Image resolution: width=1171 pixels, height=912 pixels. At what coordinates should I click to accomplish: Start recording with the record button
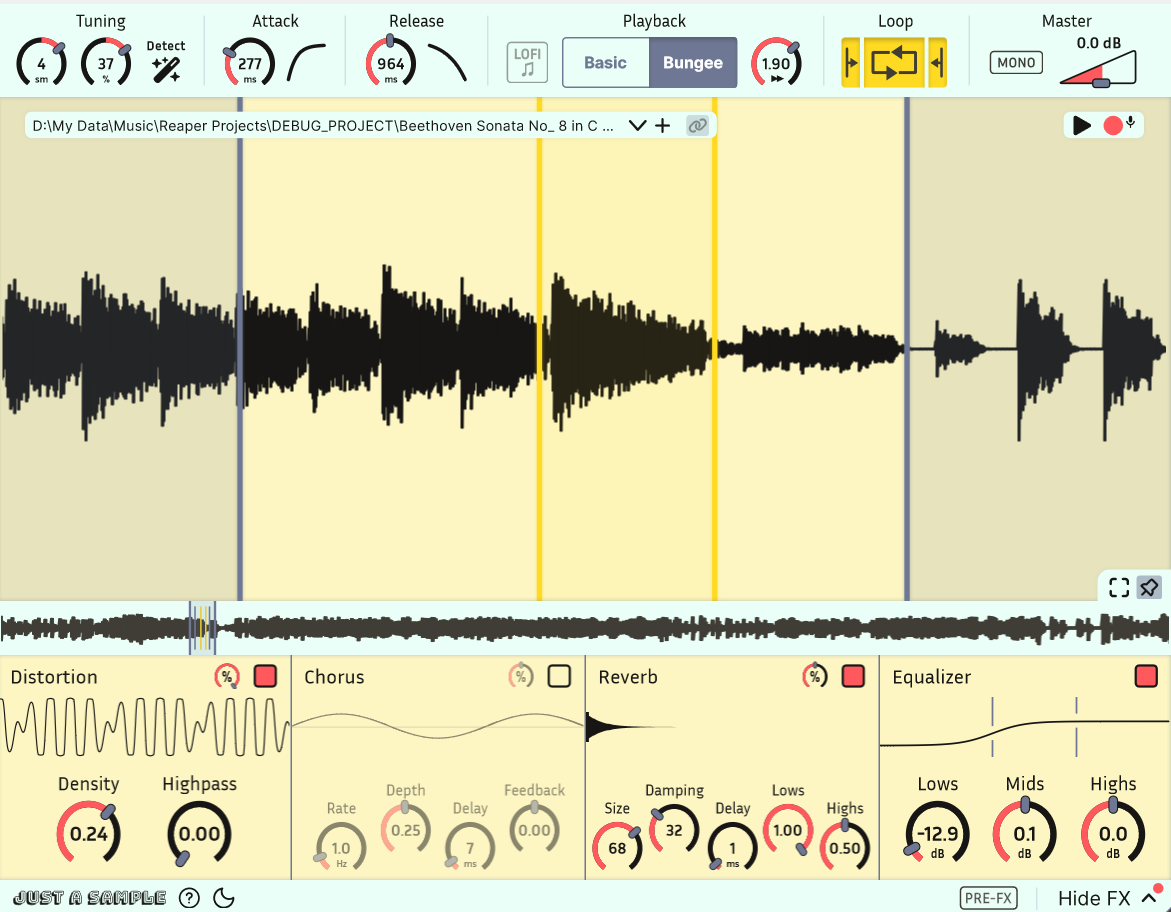click(1113, 125)
